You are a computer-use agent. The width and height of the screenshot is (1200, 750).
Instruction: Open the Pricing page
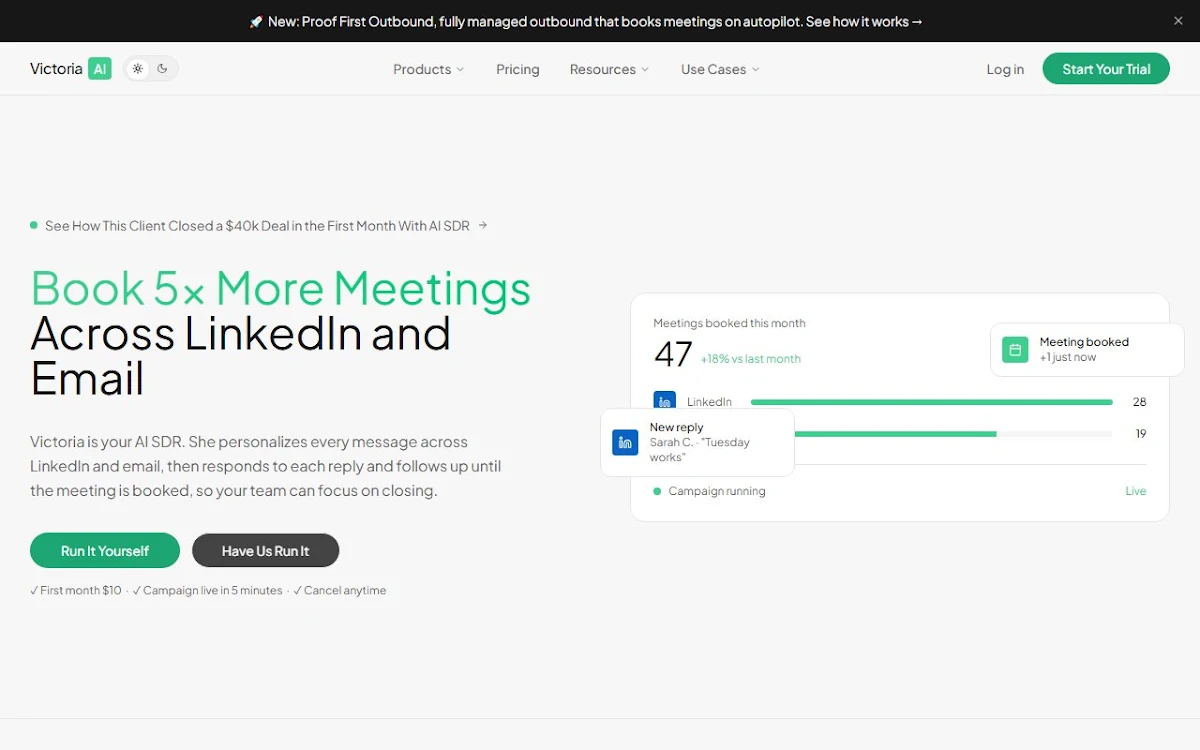click(518, 69)
